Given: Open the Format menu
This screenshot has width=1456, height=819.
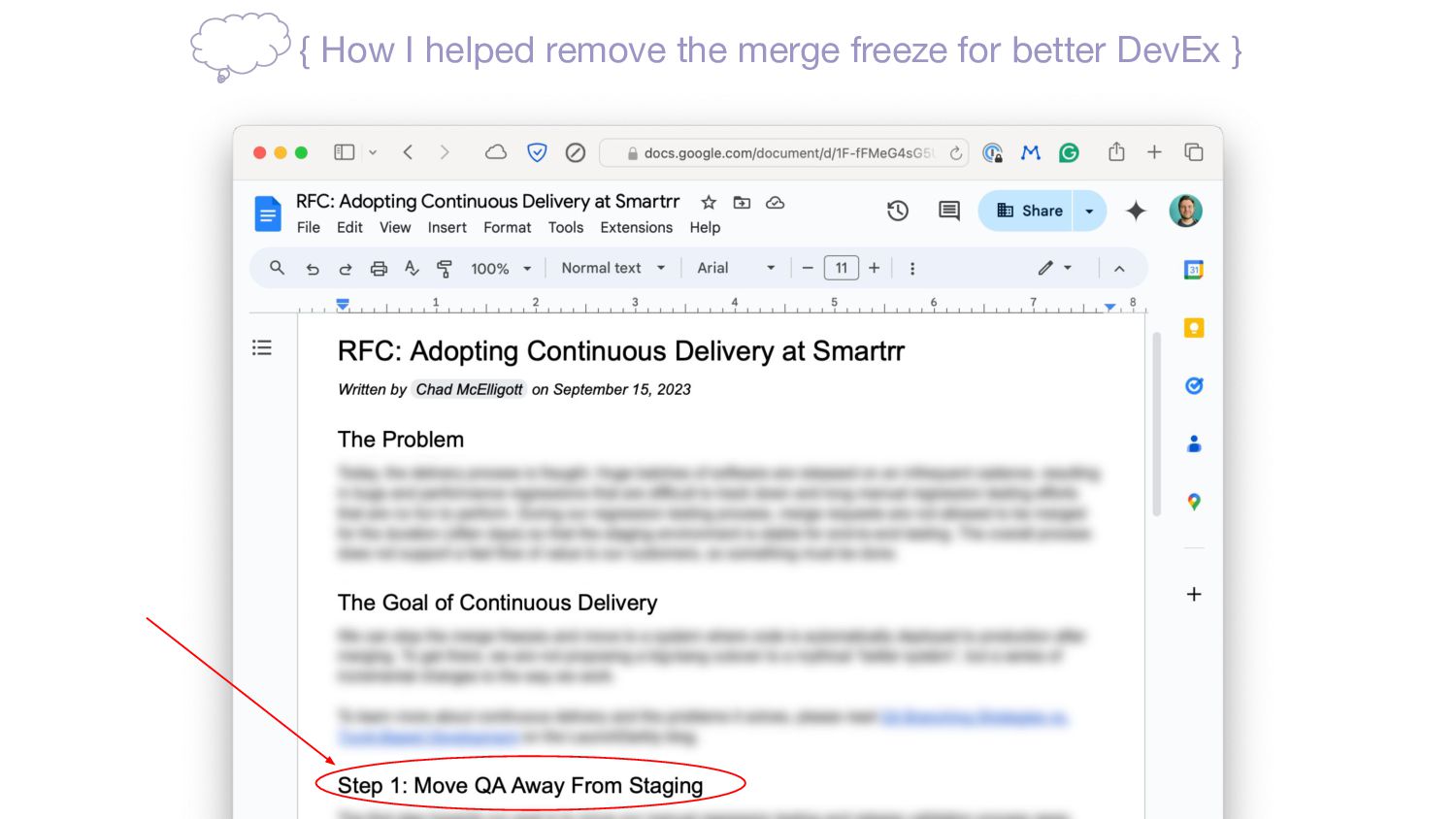Looking at the screenshot, I should [508, 227].
